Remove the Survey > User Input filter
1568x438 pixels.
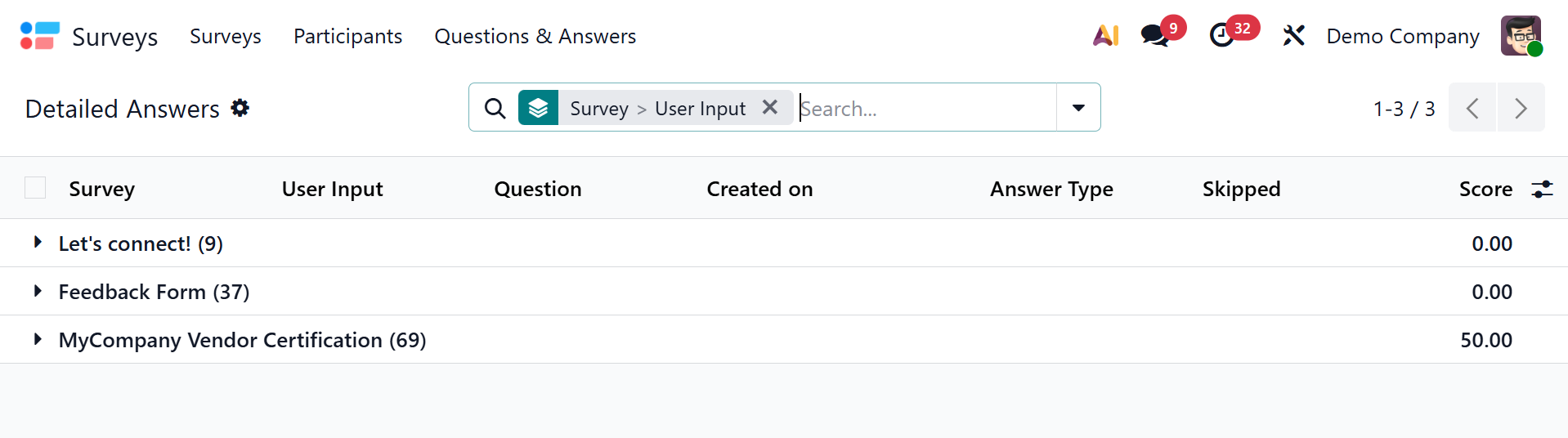coord(769,107)
